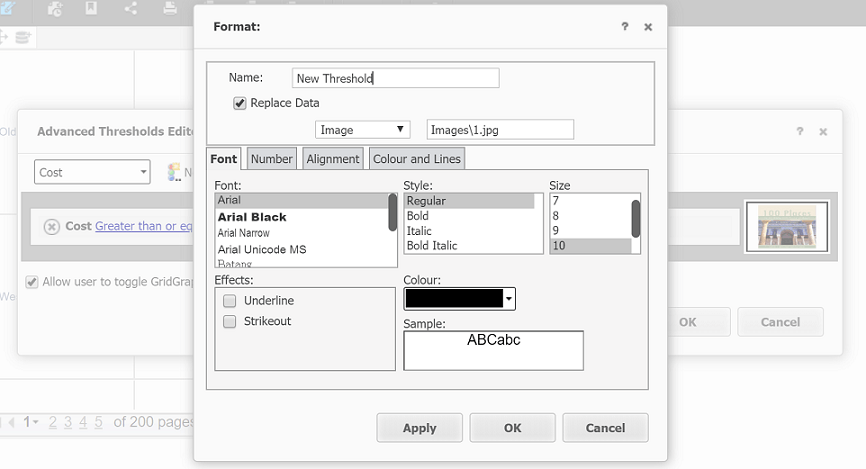Enable the Strikeout effect checkbox

click(230, 321)
